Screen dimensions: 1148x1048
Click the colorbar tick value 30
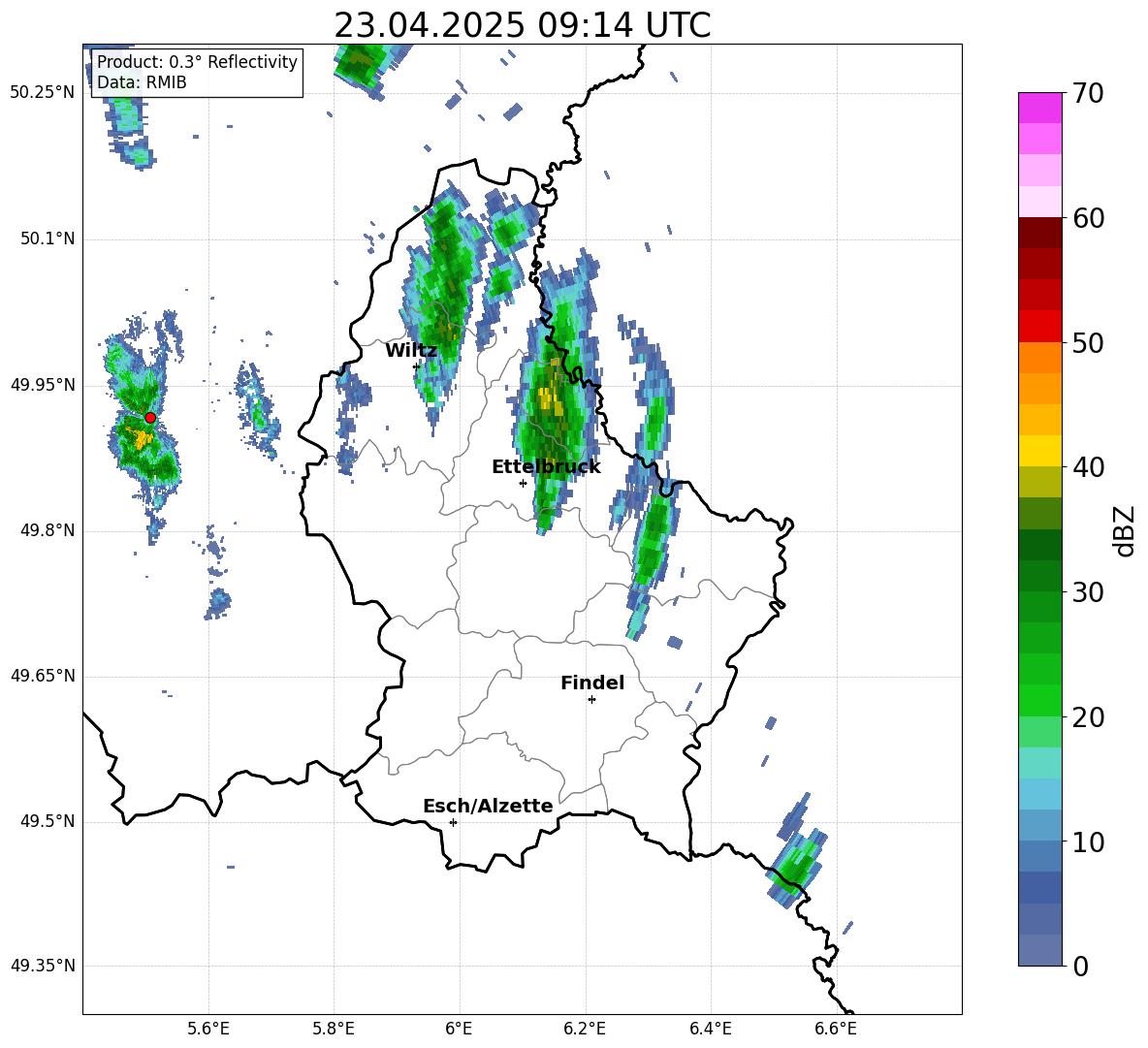[x=1088, y=592]
